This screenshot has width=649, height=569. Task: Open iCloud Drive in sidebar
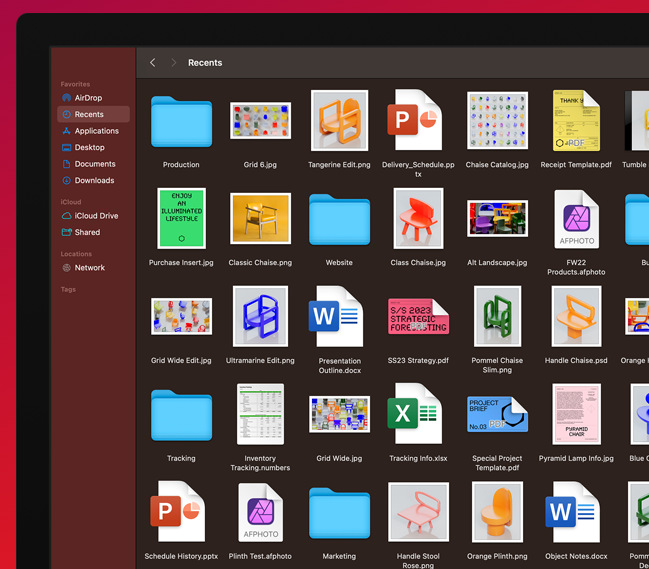click(96, 216)
